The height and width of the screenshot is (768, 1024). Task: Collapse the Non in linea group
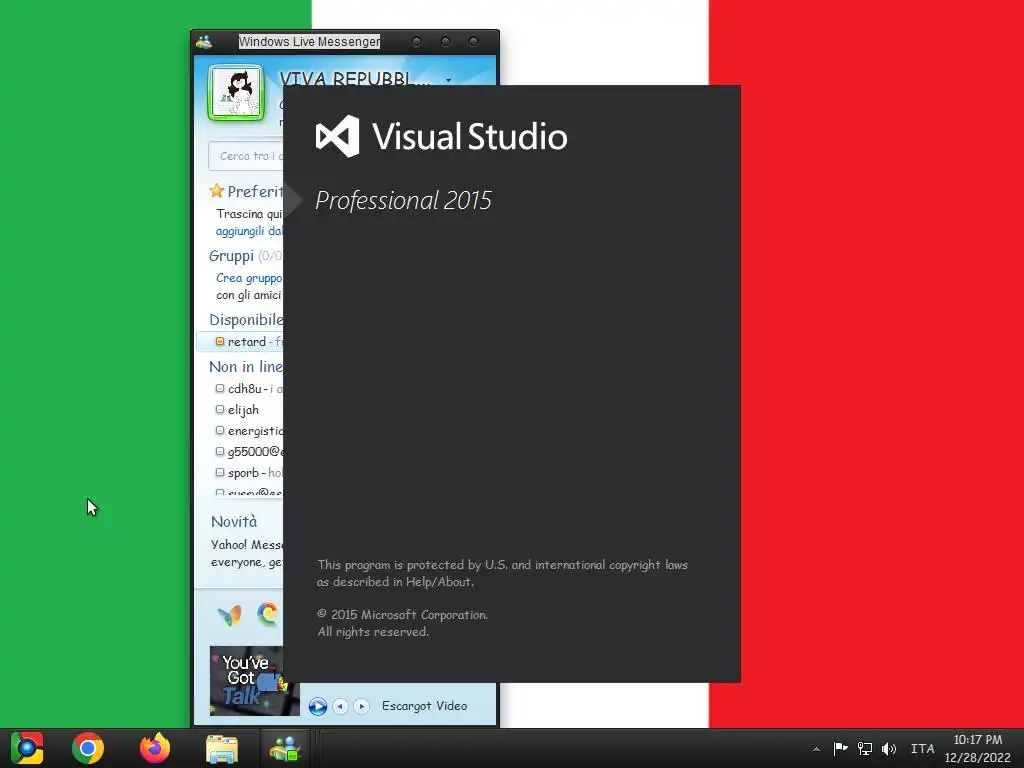(x=246, y=366)
